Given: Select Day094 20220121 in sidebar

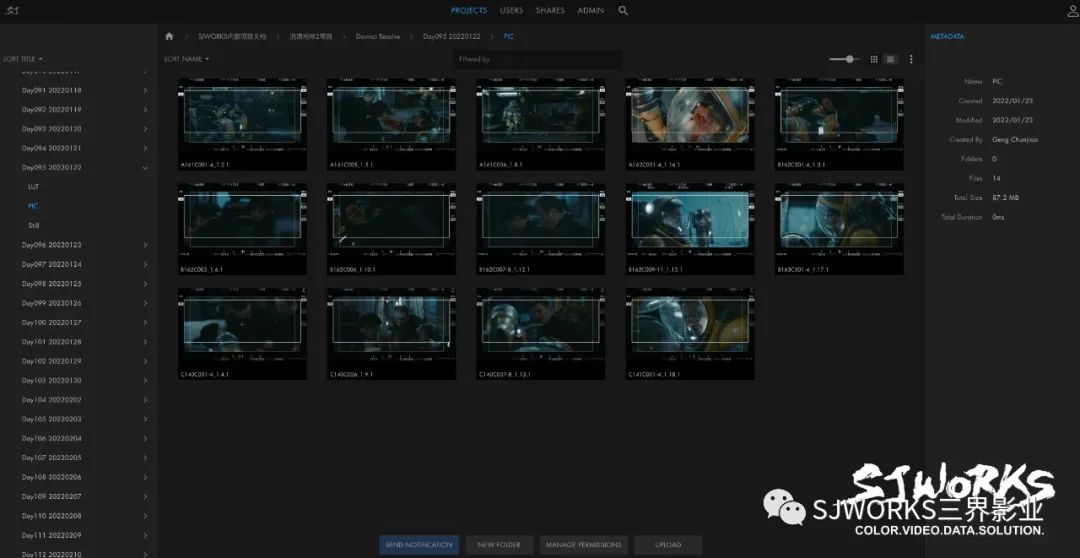Looking at the screenshot, I should tap(51, 148).
